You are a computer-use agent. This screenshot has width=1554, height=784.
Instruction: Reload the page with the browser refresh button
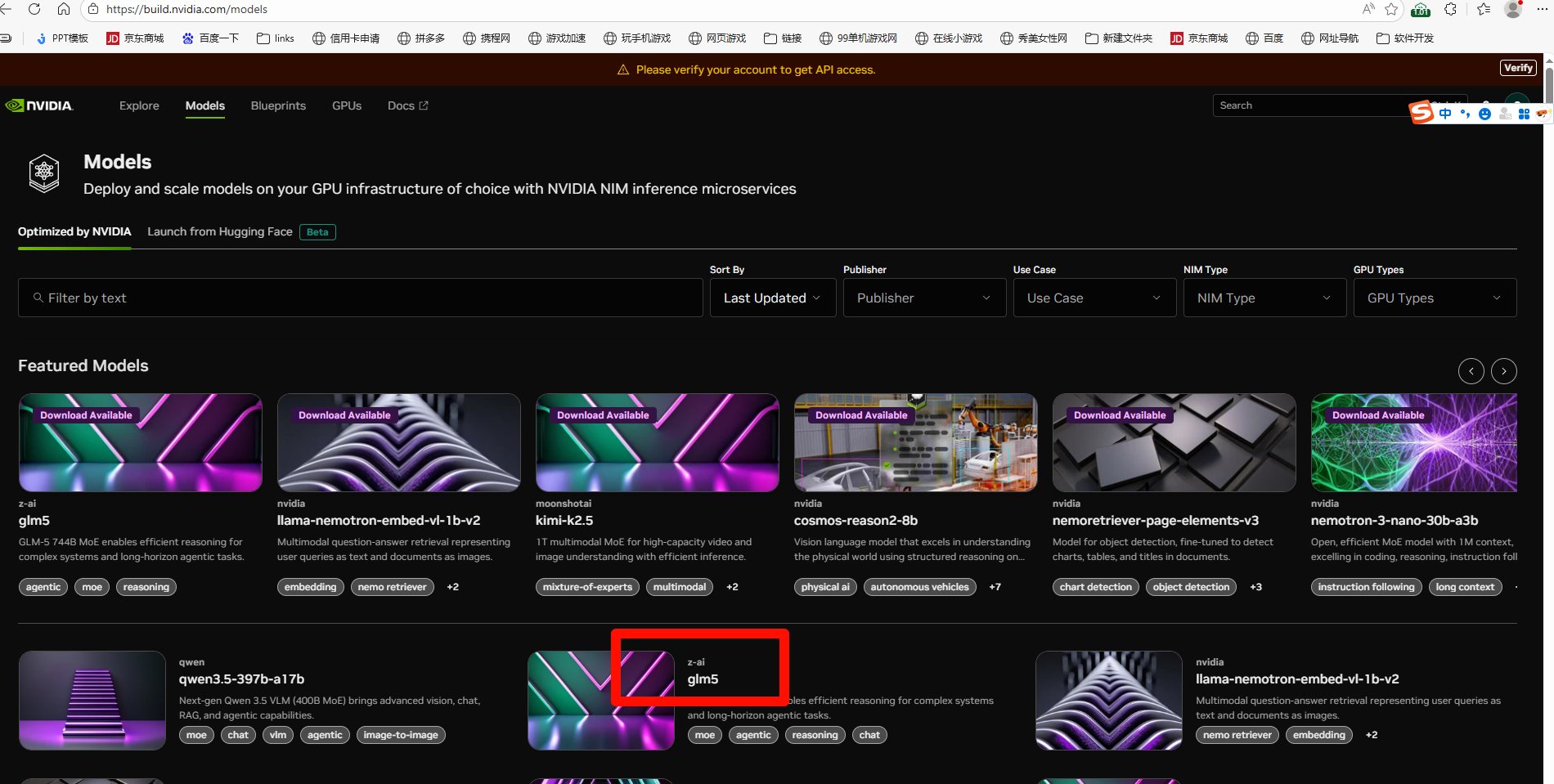(34, 9)
